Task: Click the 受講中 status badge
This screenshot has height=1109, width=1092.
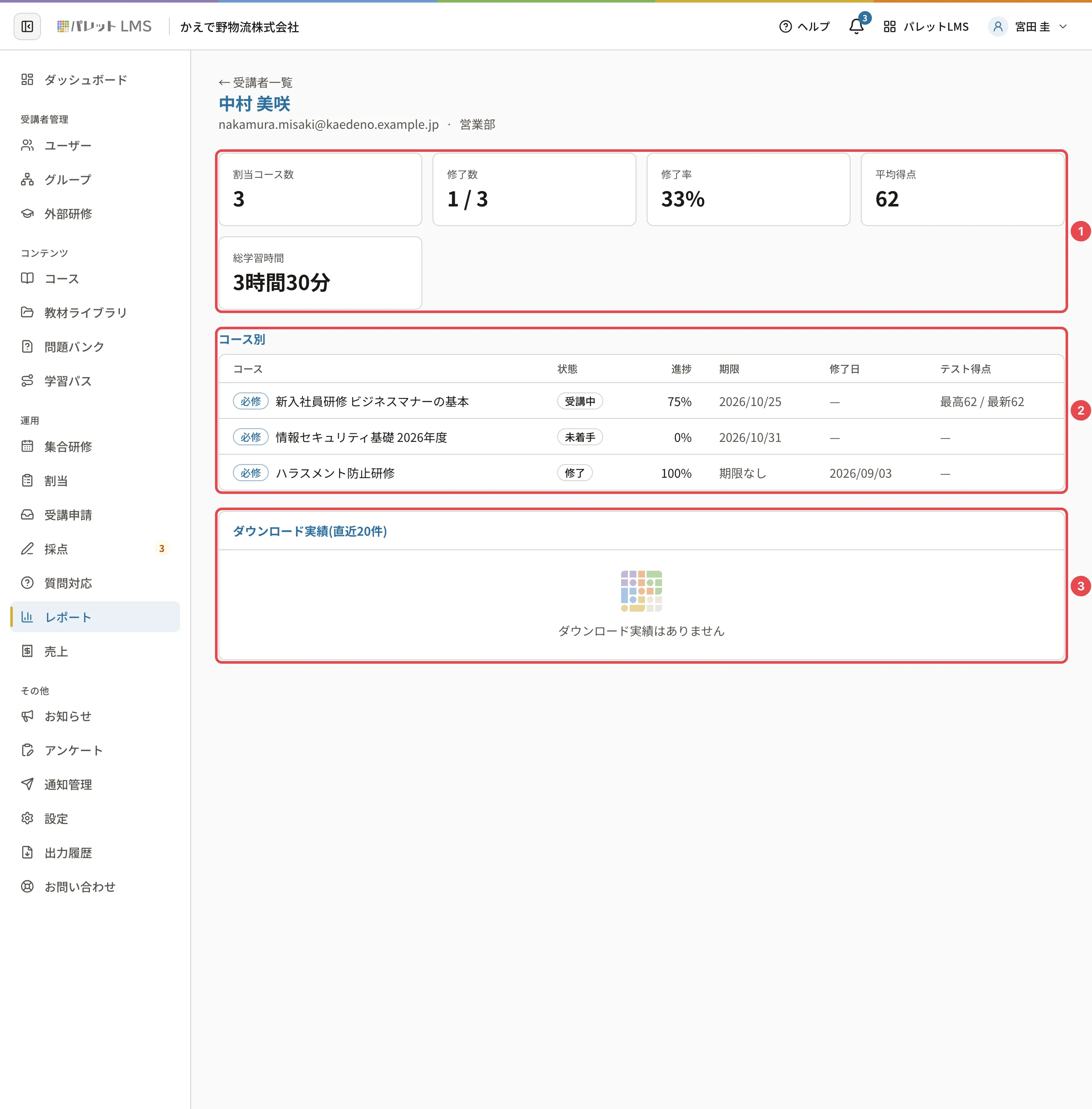Action: [x=580, y=401]
